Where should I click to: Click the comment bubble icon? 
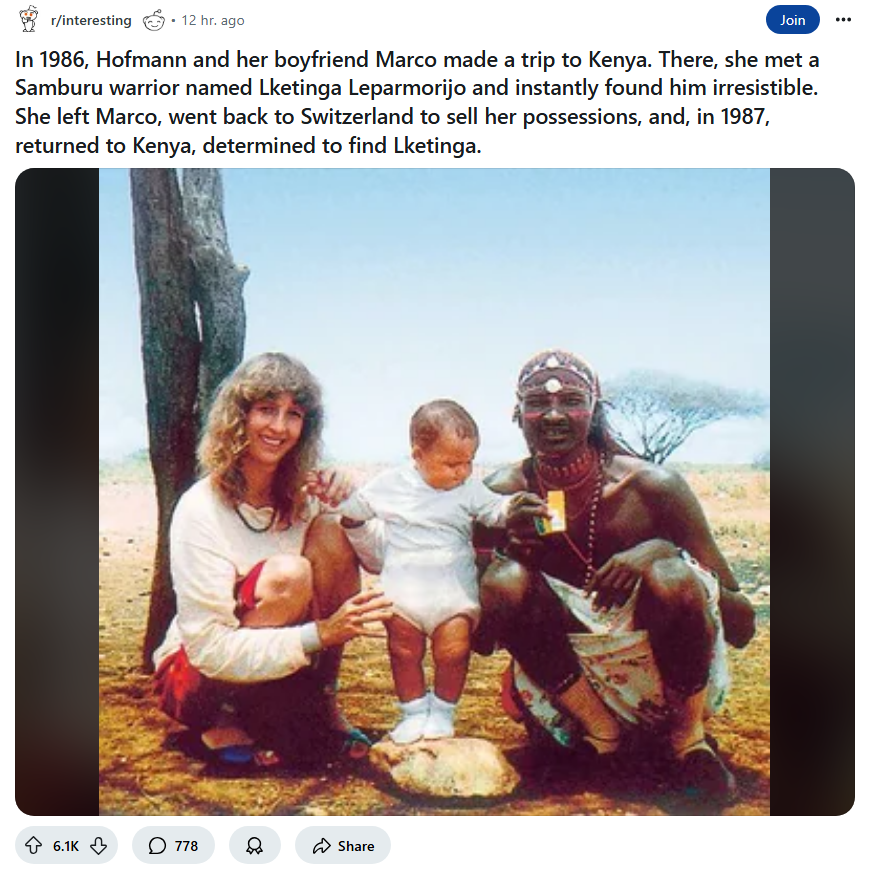(x=157, y=846)
